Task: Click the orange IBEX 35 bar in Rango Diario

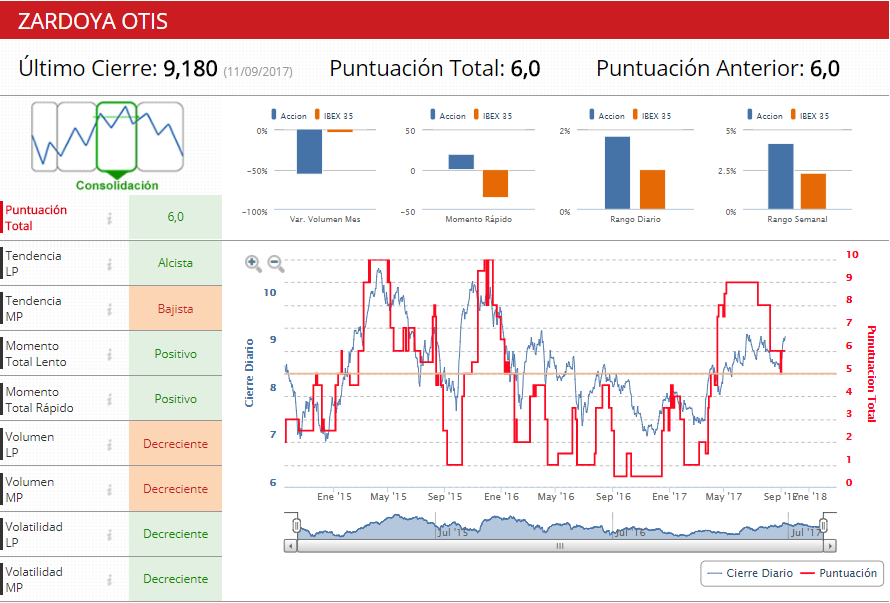Action: [652, 190]
